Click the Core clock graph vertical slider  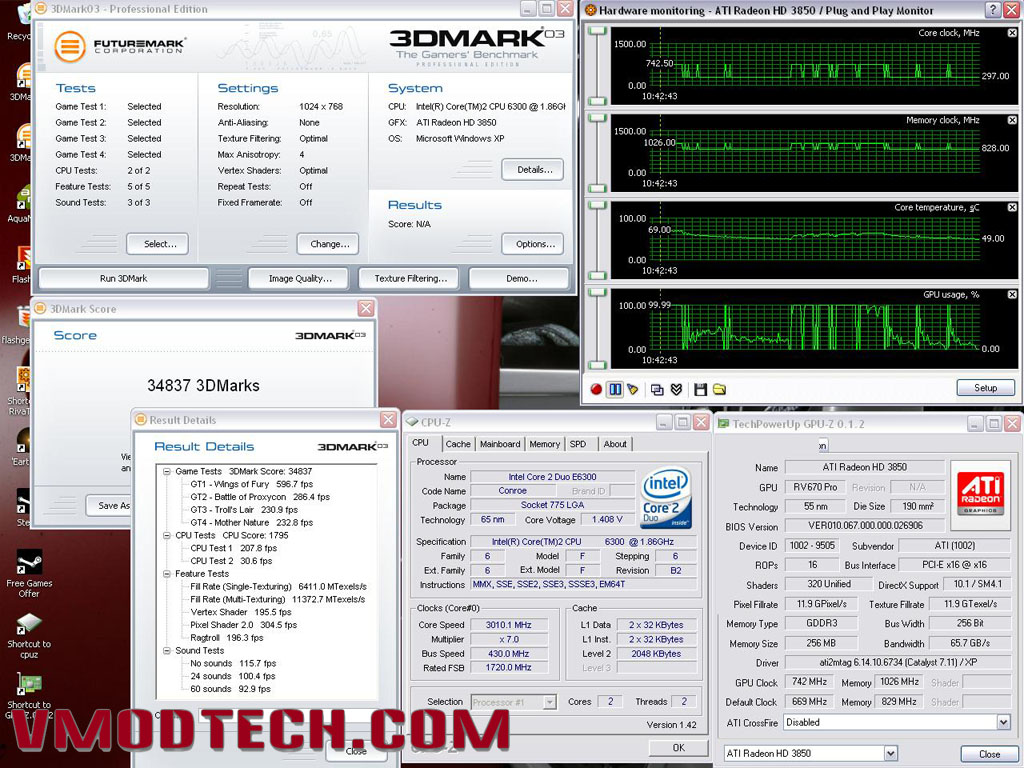[598, 65]
